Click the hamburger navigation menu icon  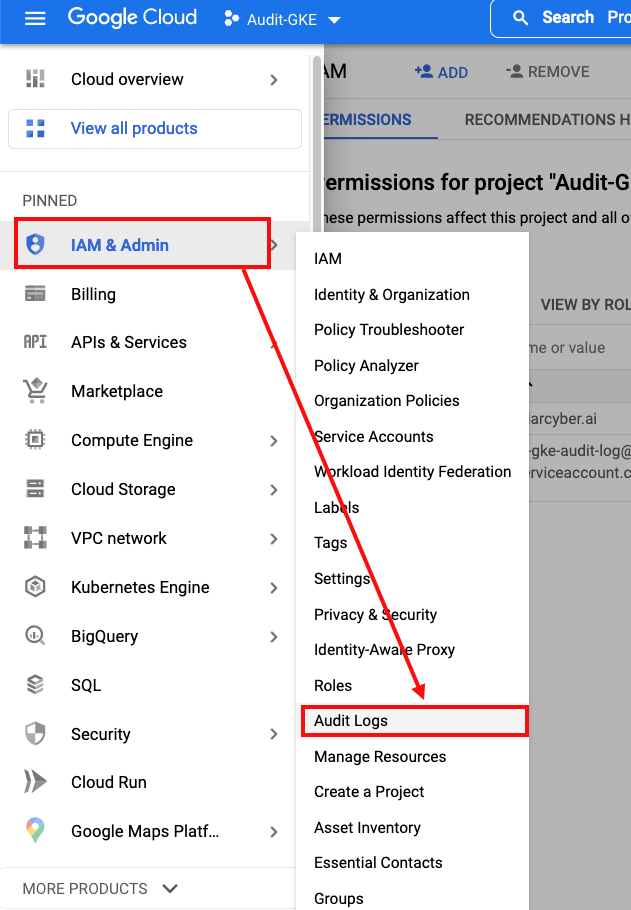click(x=35, y=19)
